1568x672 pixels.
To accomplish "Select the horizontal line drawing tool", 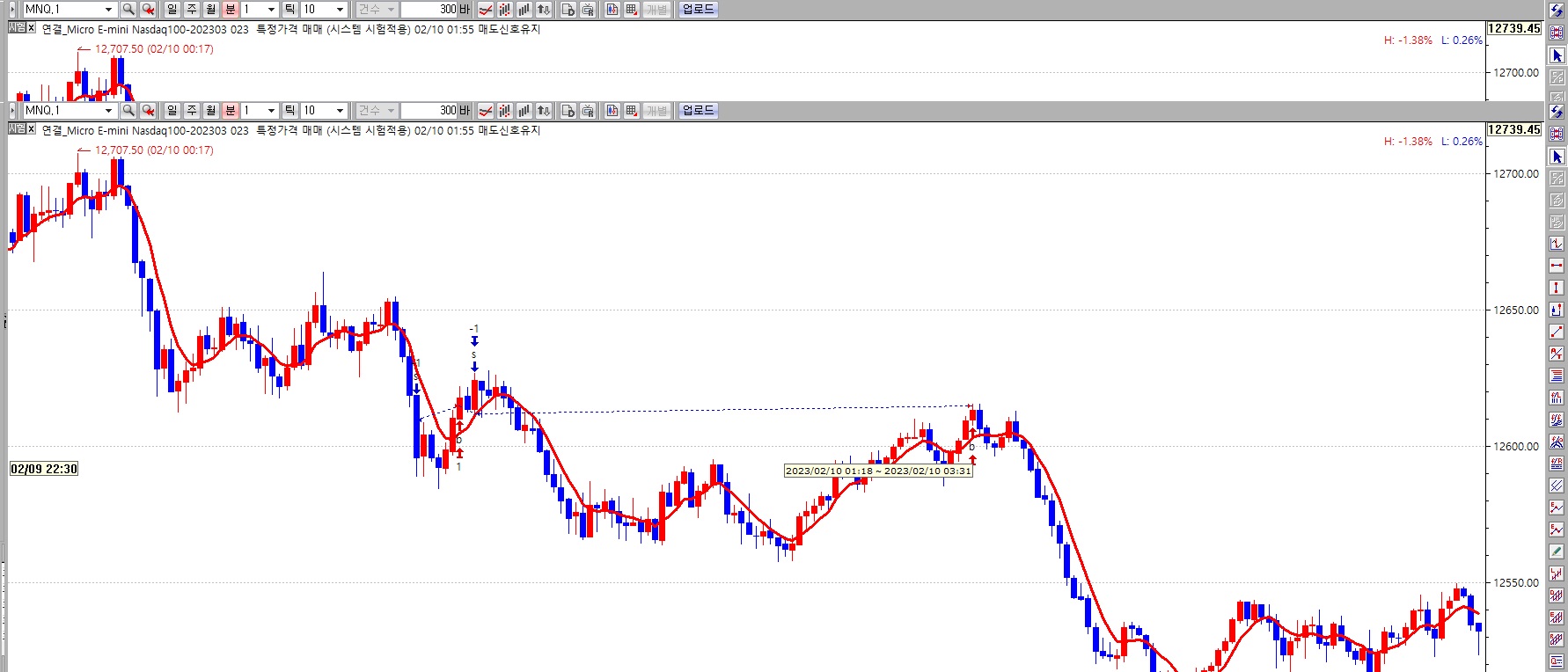I will coord(1557,266).
